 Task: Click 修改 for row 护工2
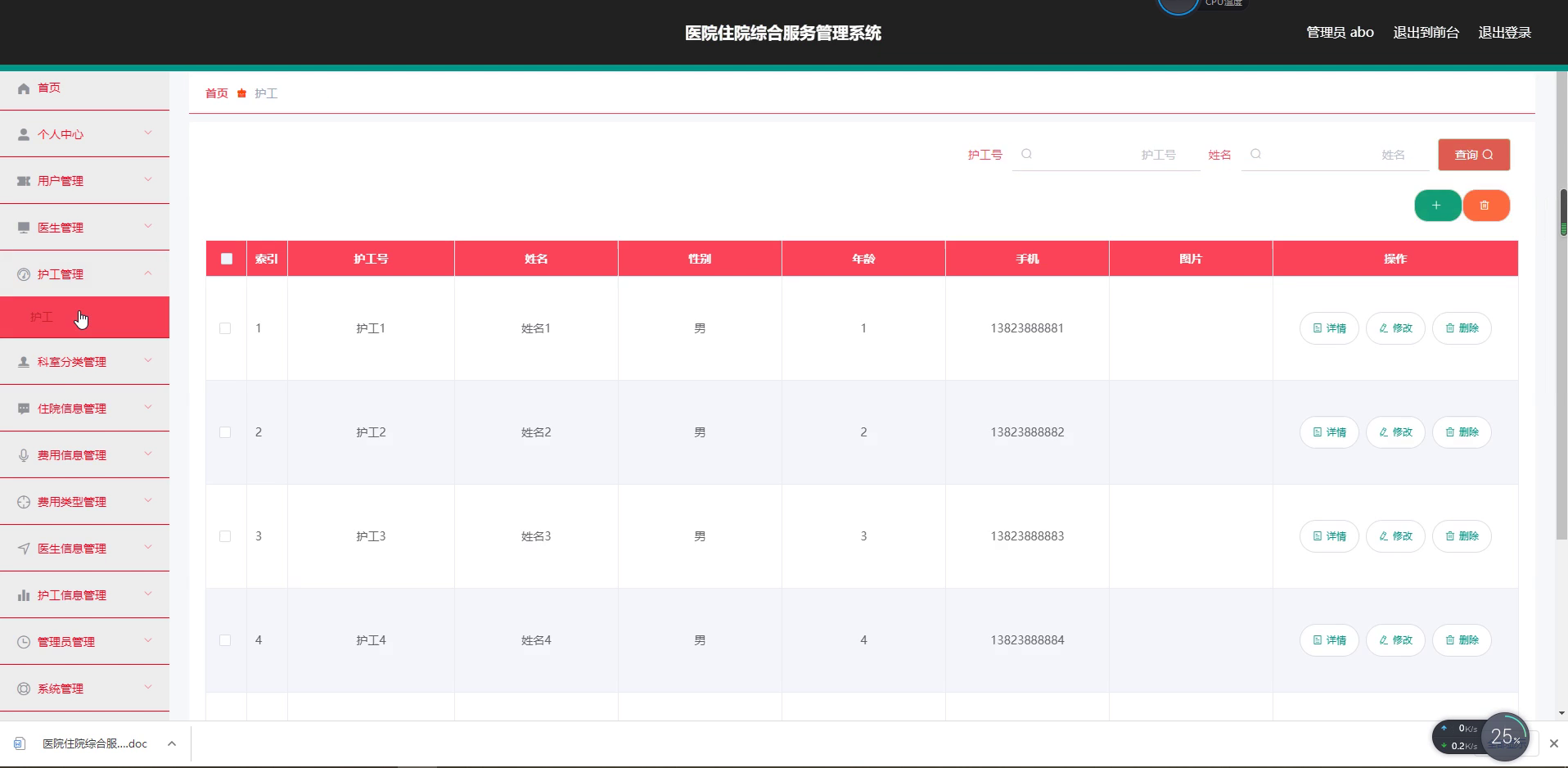tap(1395, 432)
